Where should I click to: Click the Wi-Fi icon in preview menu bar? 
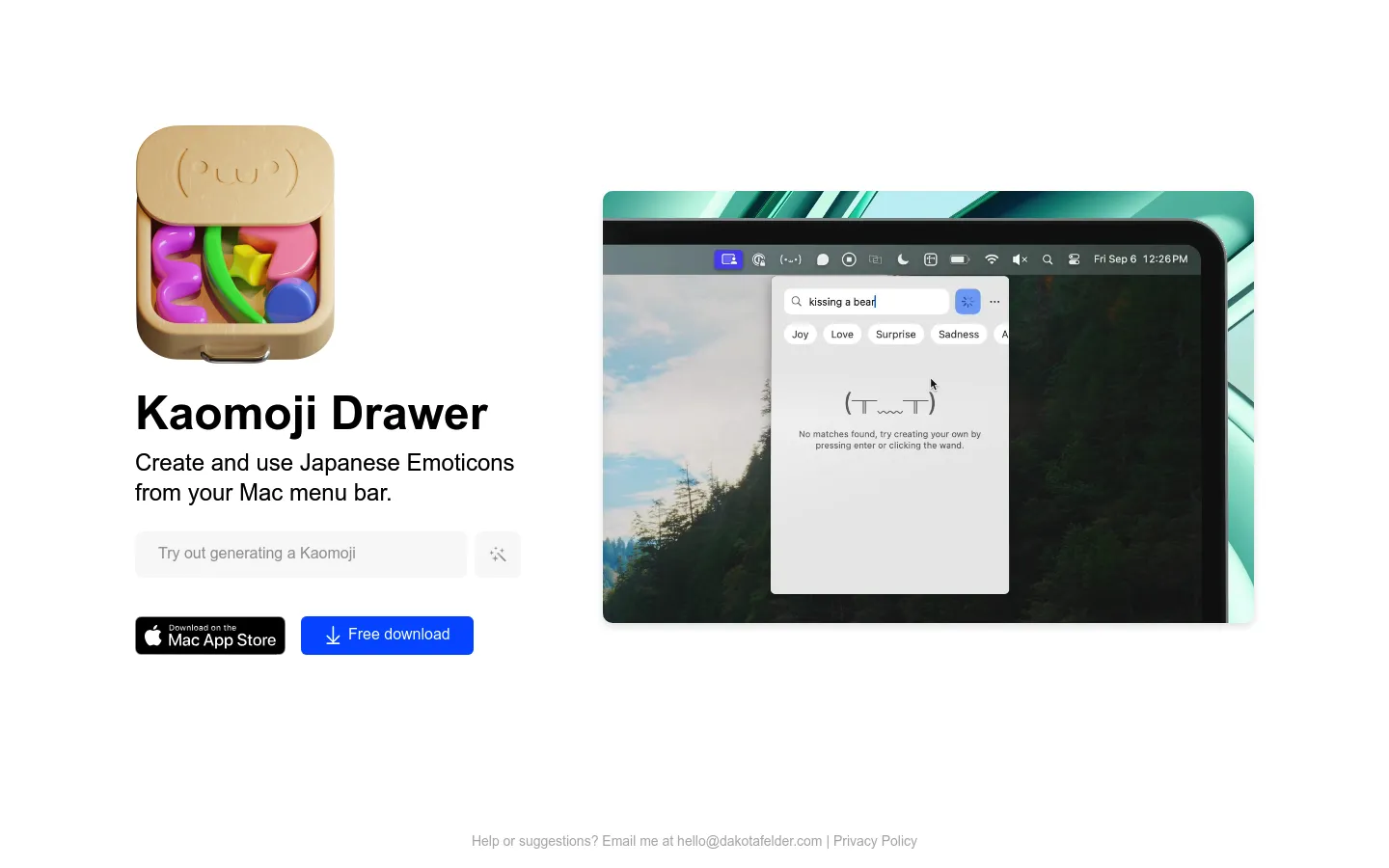pyautogui.click(x=992, y=259)
